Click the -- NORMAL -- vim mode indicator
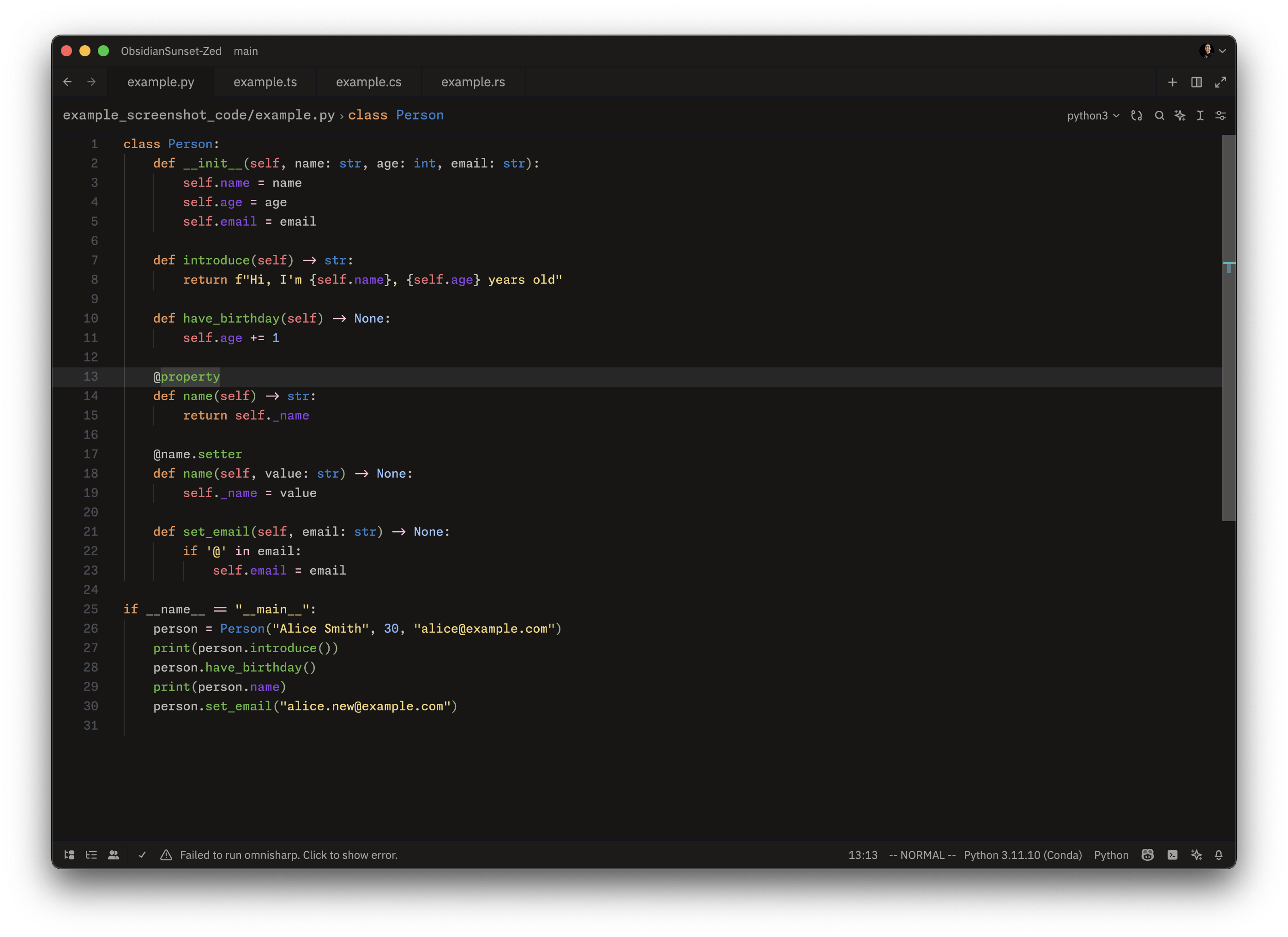This screenshot has height=937, width=1288. click(x=922, y=855)
